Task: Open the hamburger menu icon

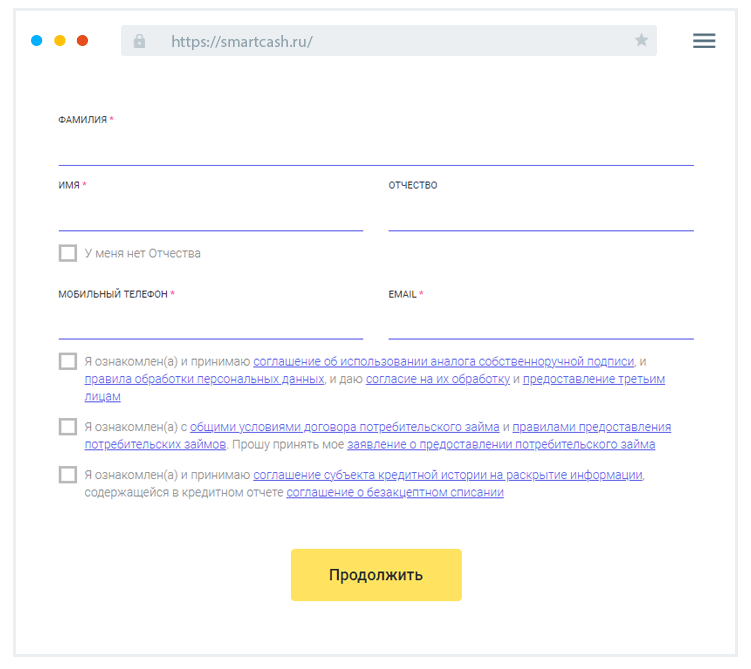Action: click(x=704, y=41)
